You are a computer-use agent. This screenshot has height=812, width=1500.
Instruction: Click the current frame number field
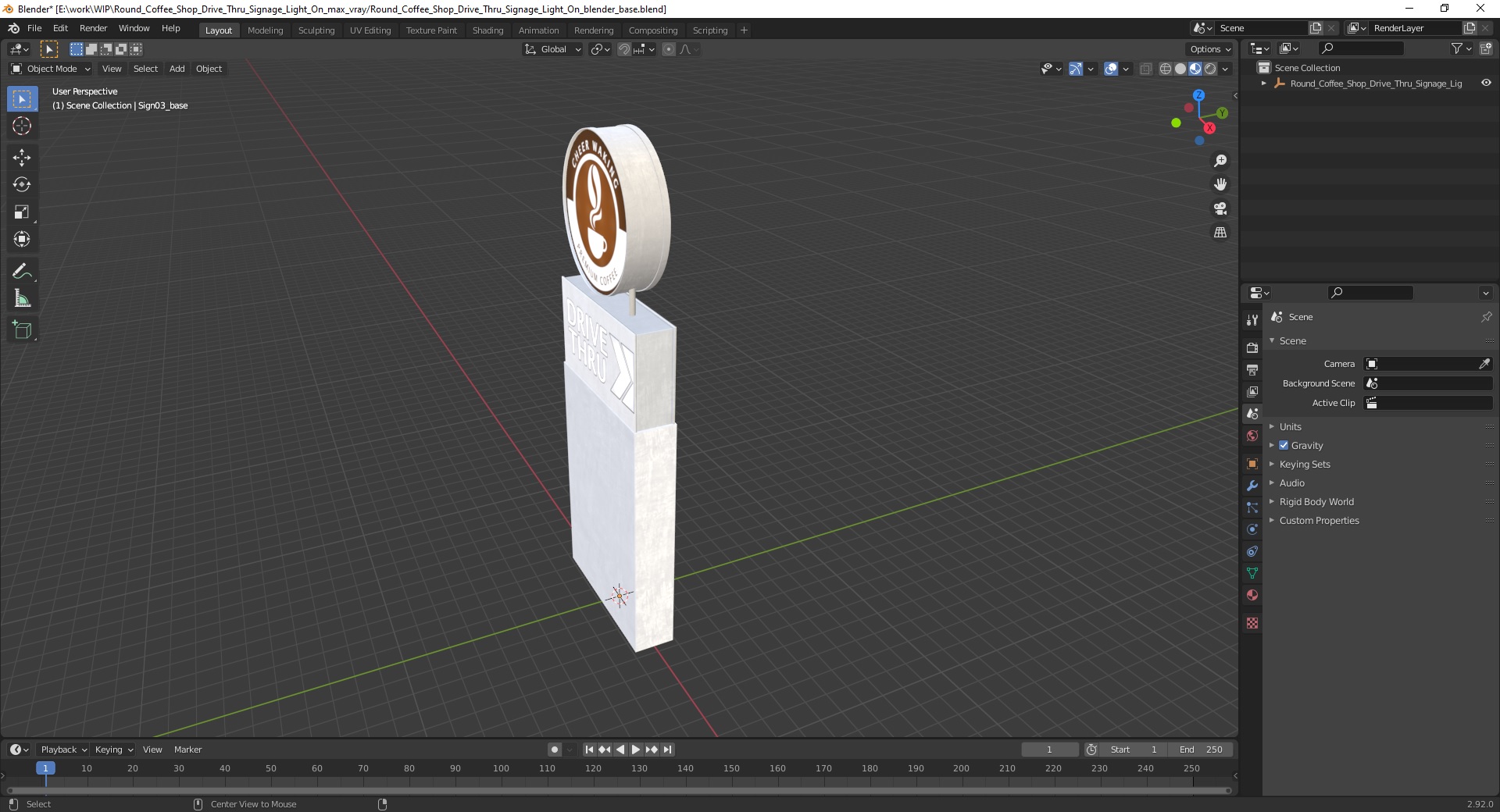[1049, 750]
